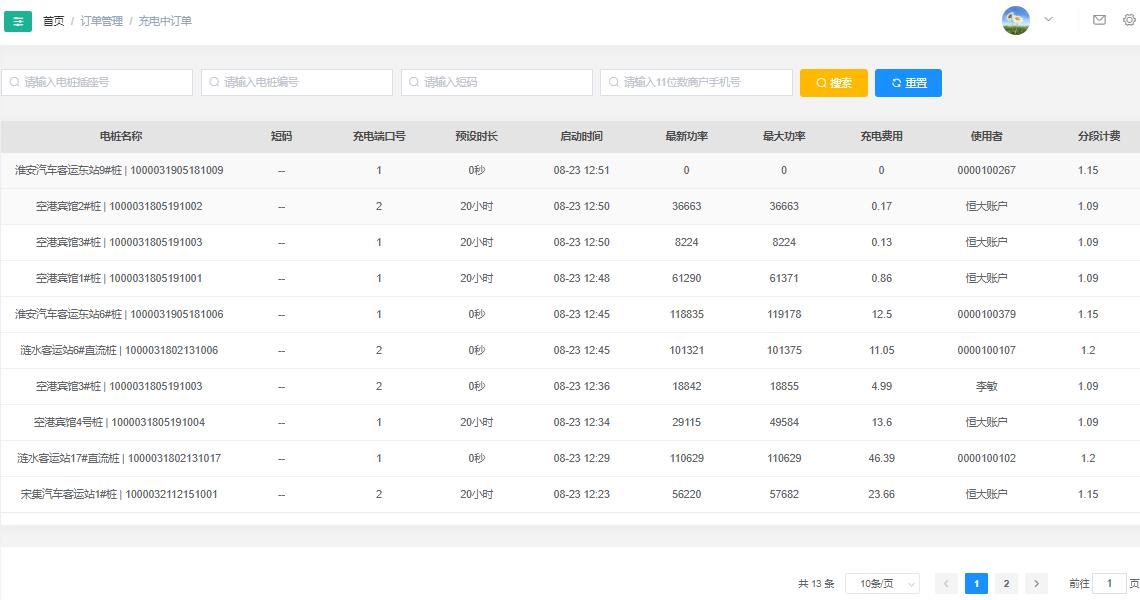Focus the 11位数商户手机号 input field
Screen dimensions: 1140x600
coord(697,82)
